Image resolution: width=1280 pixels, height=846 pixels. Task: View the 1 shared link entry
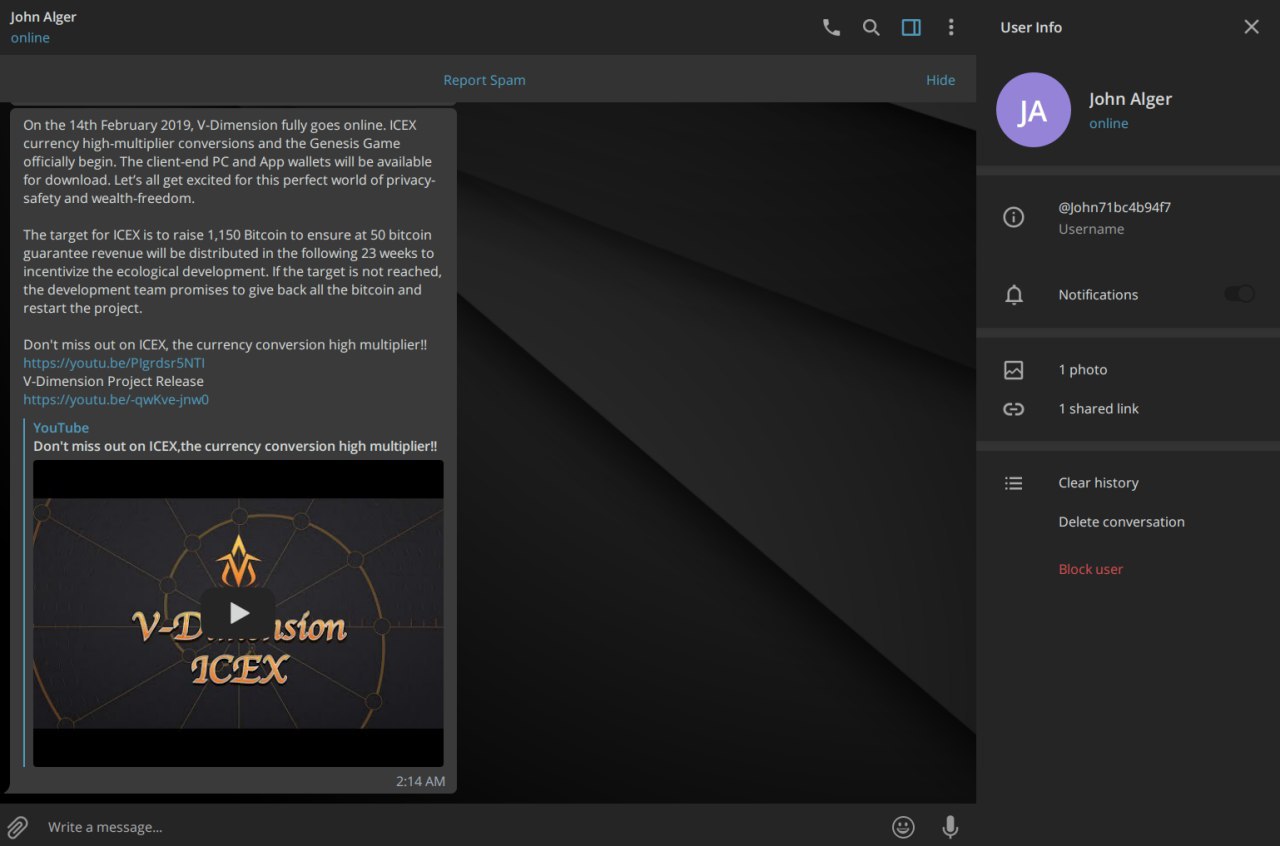pos(1098,409)
